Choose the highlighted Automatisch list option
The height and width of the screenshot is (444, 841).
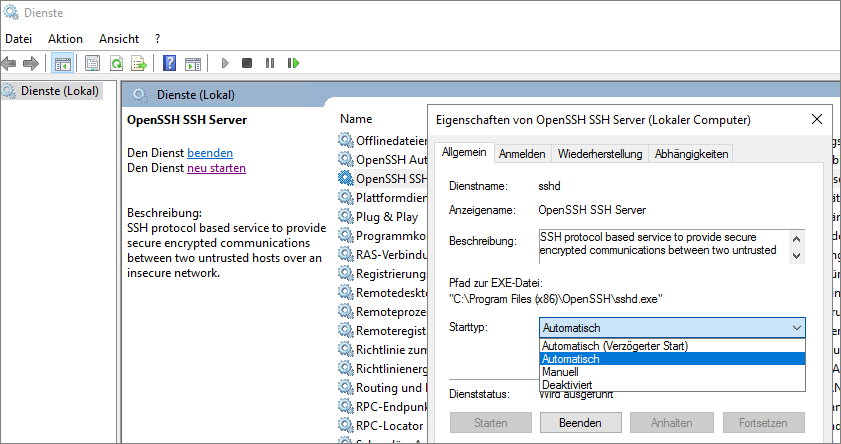click(672, 359)
